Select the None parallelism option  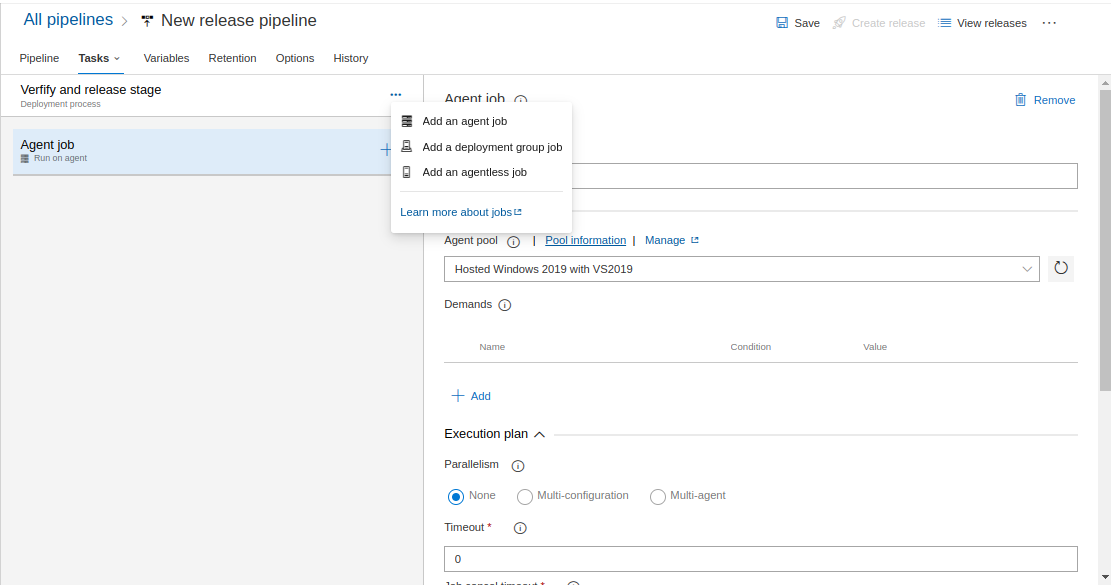point(456,497)
